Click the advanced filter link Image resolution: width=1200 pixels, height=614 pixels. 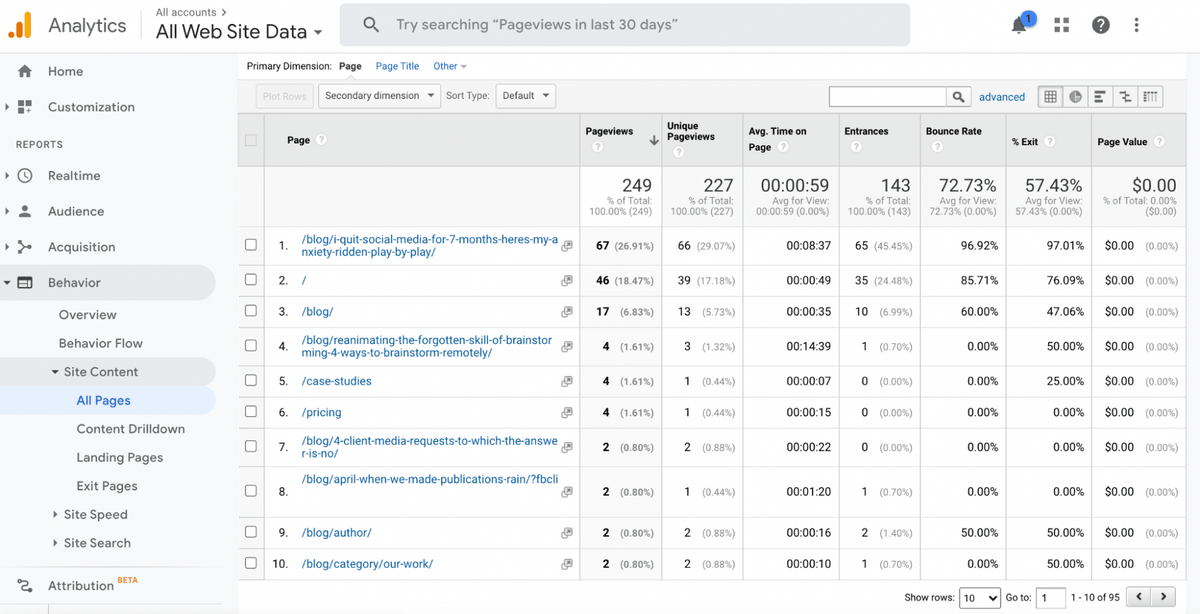(x=1002, y=97)
